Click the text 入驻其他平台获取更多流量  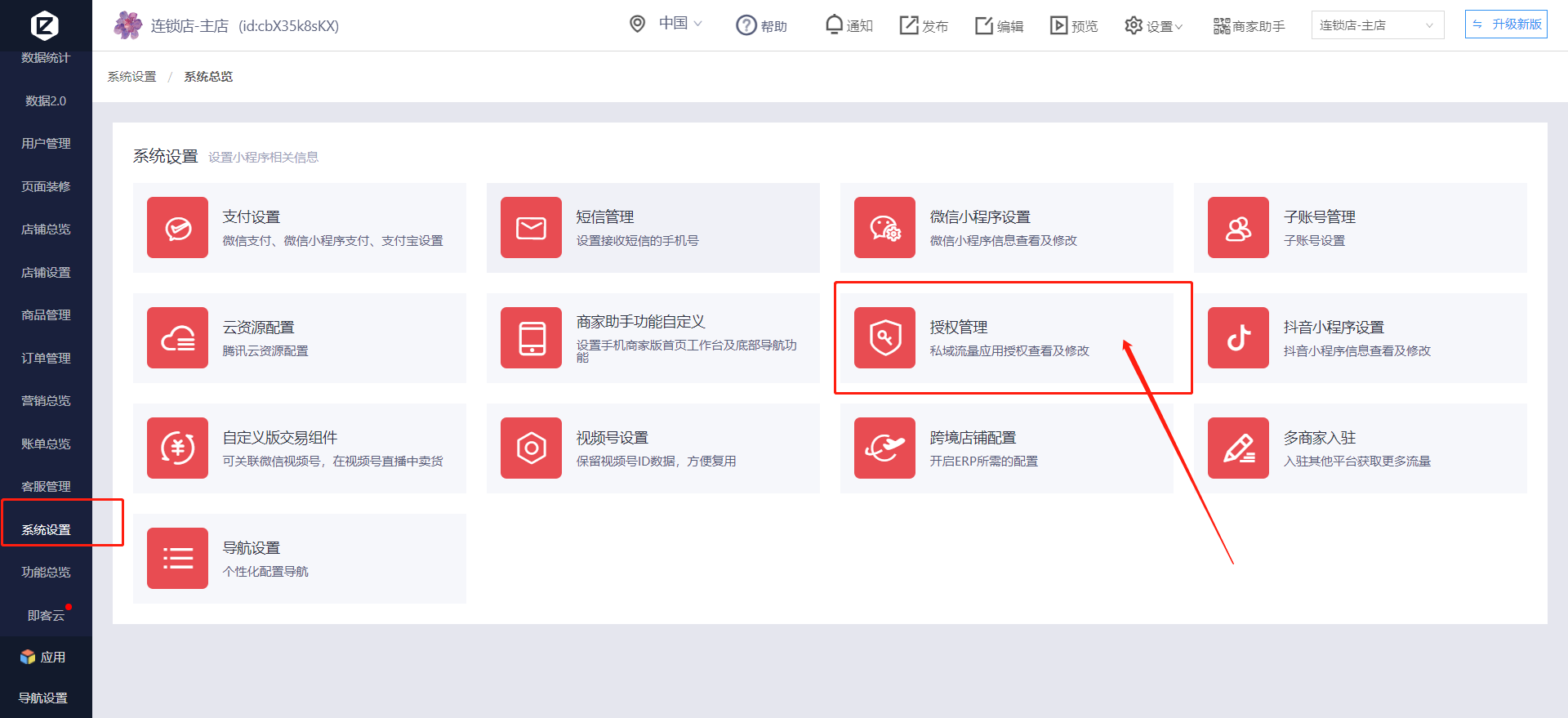point(1356,461)
